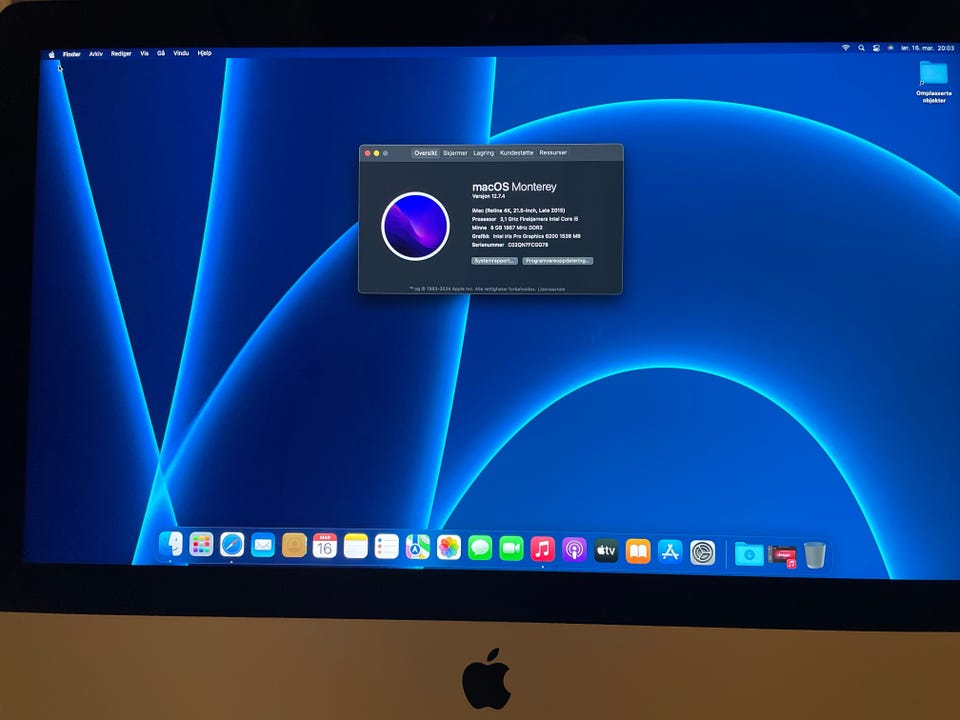Click the Serienummer line
Screen dimensions: 960x720
point(510,245)
